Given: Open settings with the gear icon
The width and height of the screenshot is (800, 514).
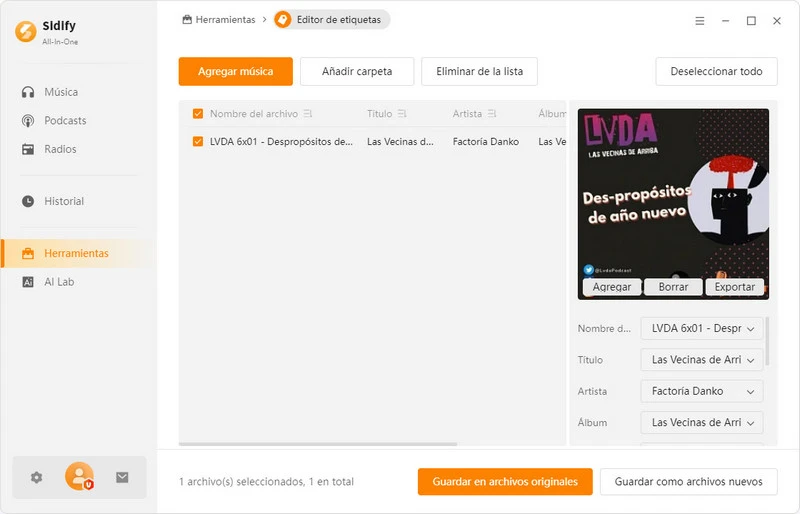Looking at the screenshot, I should tap(36, 477).
